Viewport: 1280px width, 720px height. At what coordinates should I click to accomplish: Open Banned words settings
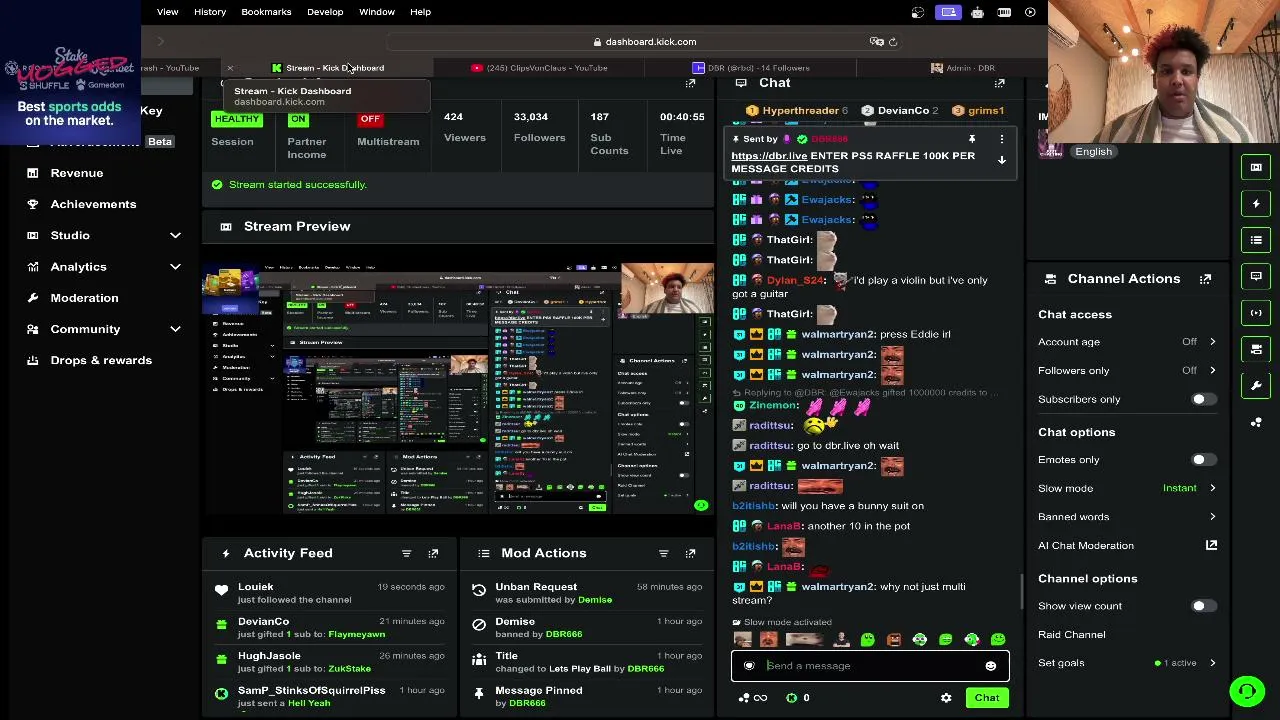point(1127,517)
